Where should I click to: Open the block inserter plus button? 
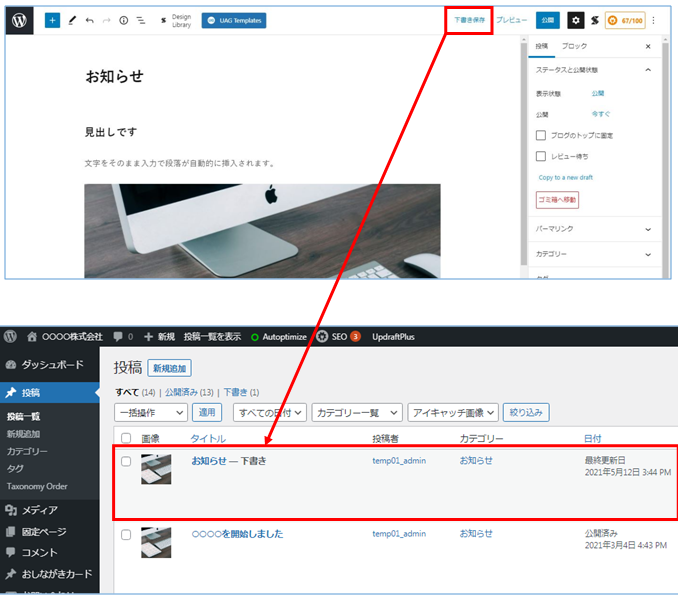52,20
